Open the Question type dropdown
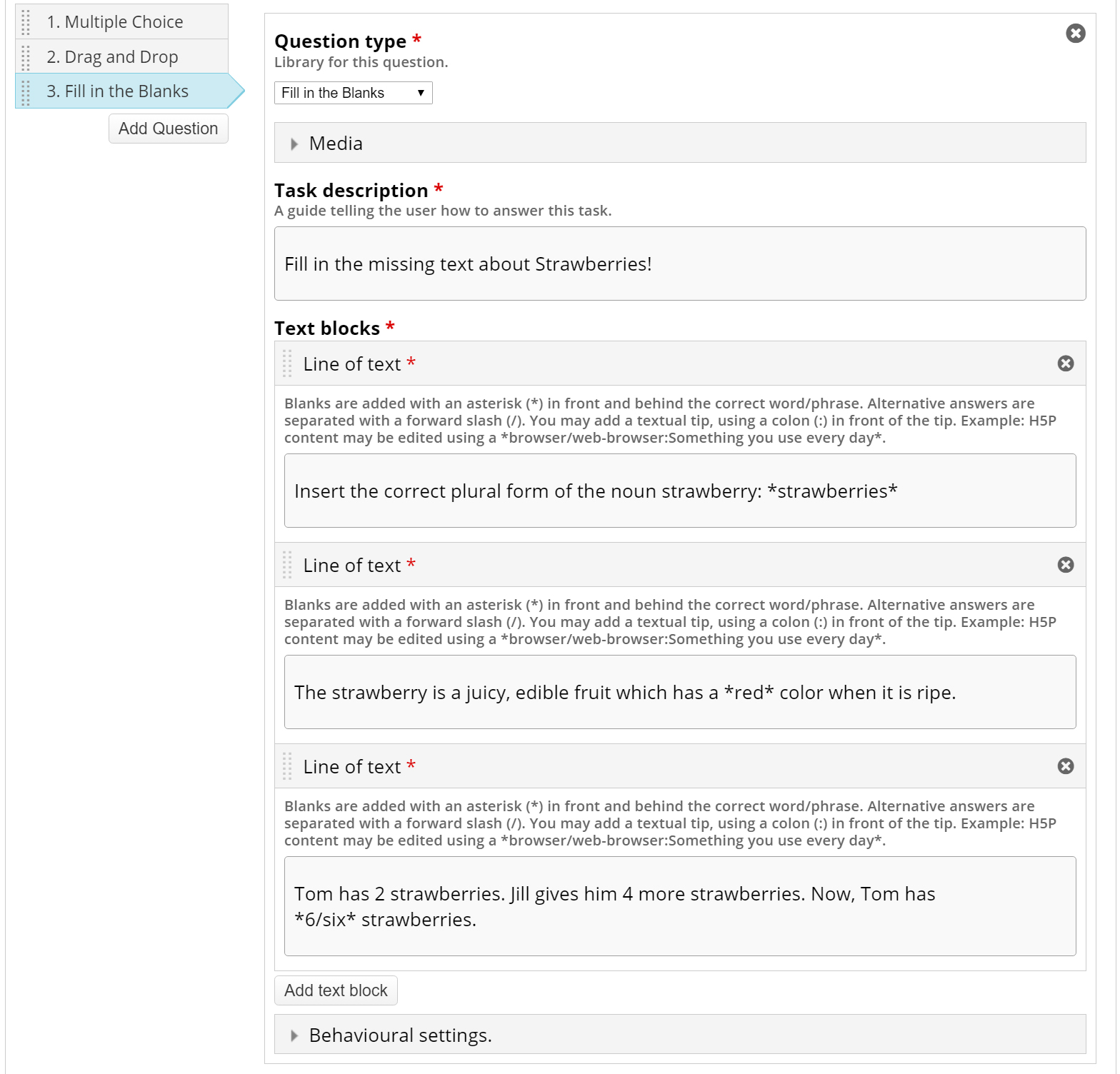The image size is (1120, 1074). click(353, 93)
